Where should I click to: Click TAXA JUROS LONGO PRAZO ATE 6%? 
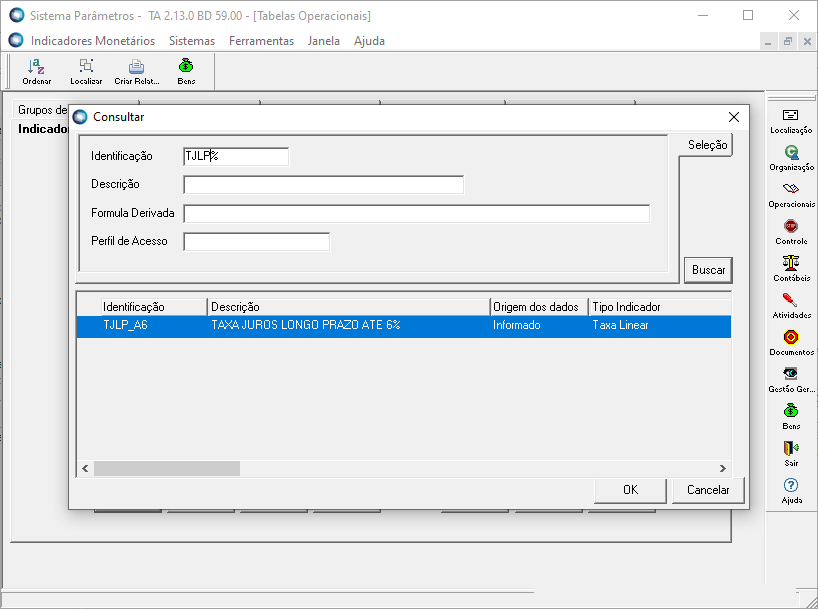[x=306, y=325]
